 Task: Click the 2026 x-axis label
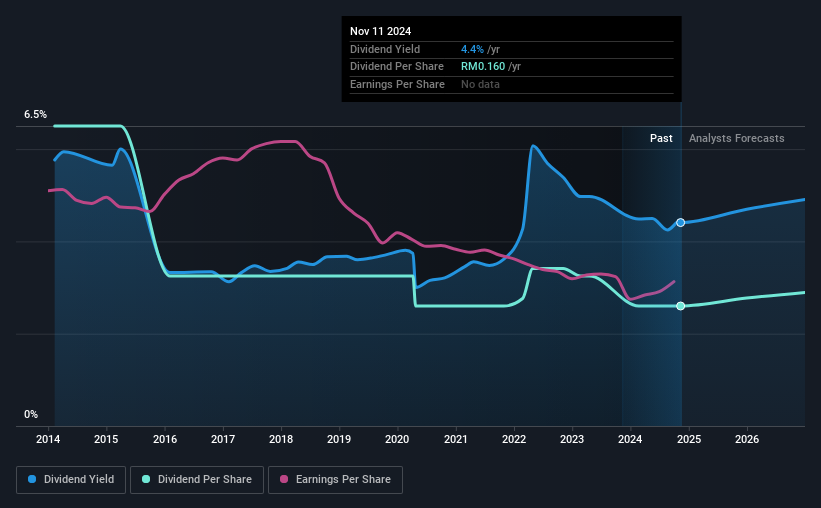click(747, 439)
